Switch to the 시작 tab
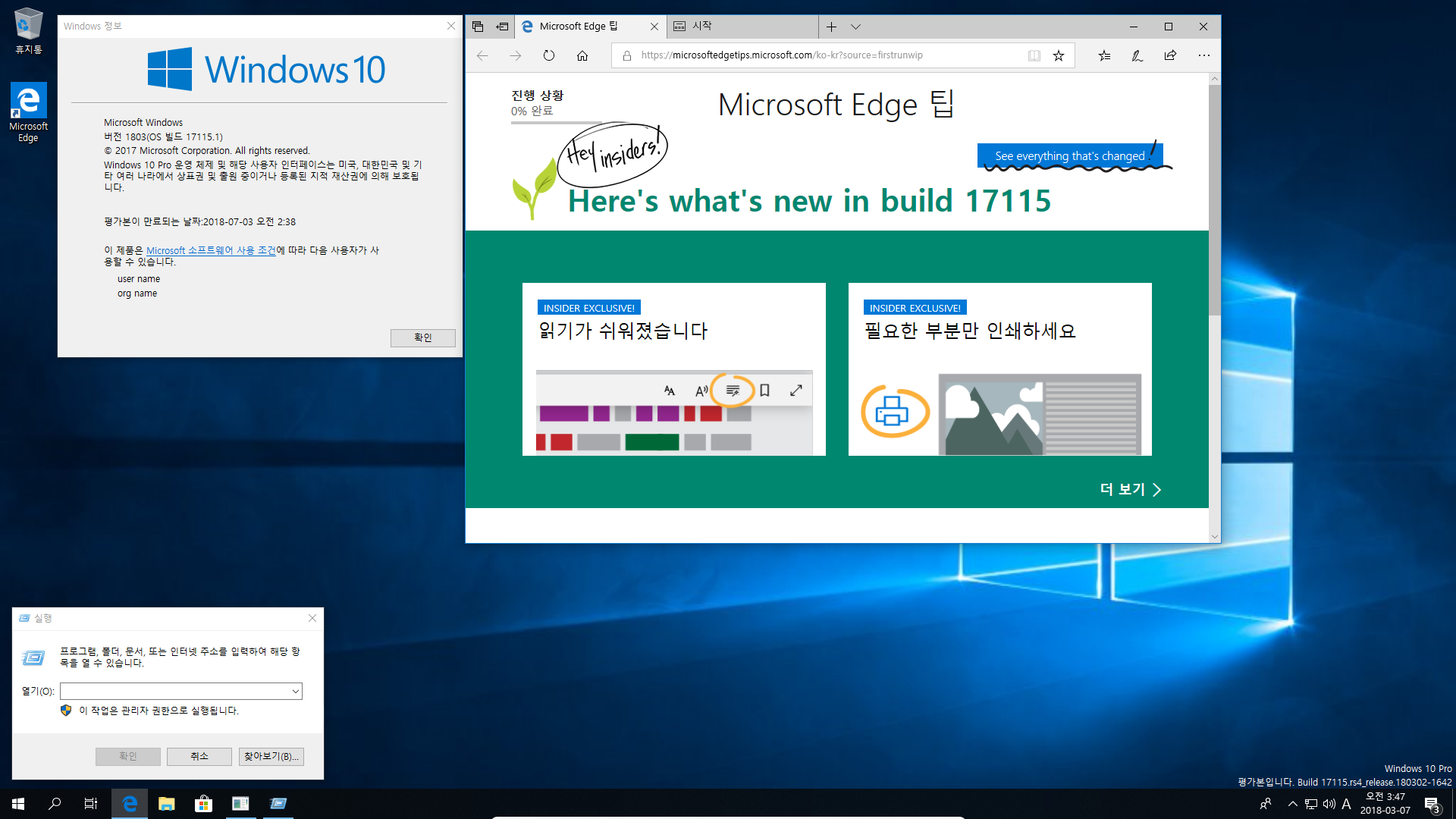The height and width of the screenshot is (819, 1456). (x=742, y=27)
